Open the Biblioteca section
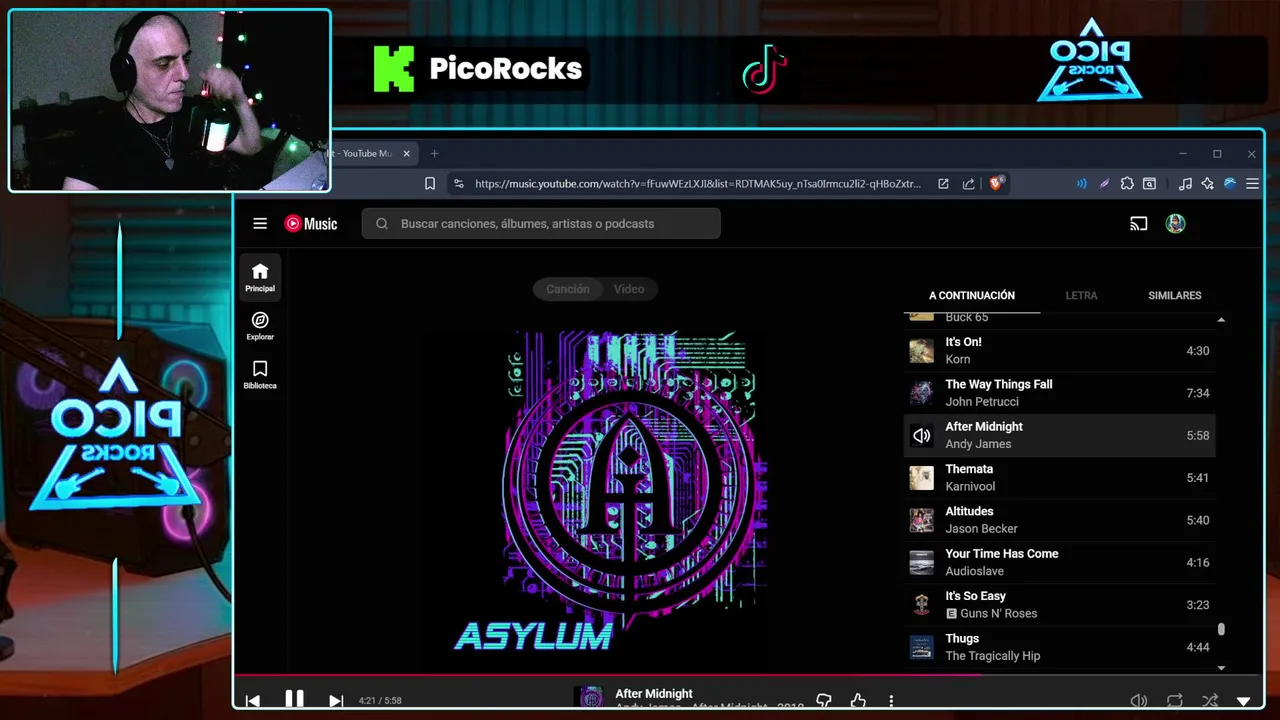The image size is (1280, 720). (260, 374)
